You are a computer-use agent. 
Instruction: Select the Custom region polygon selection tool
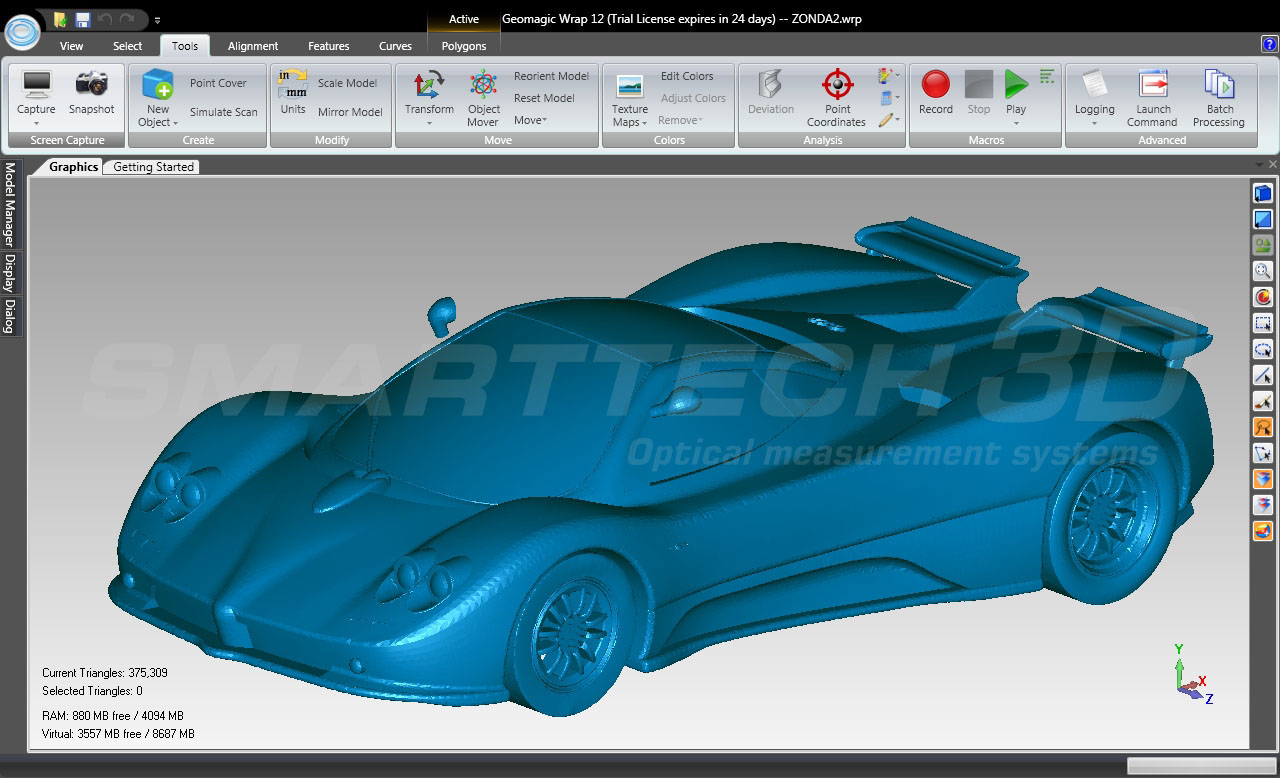(x=1263, y=453)
